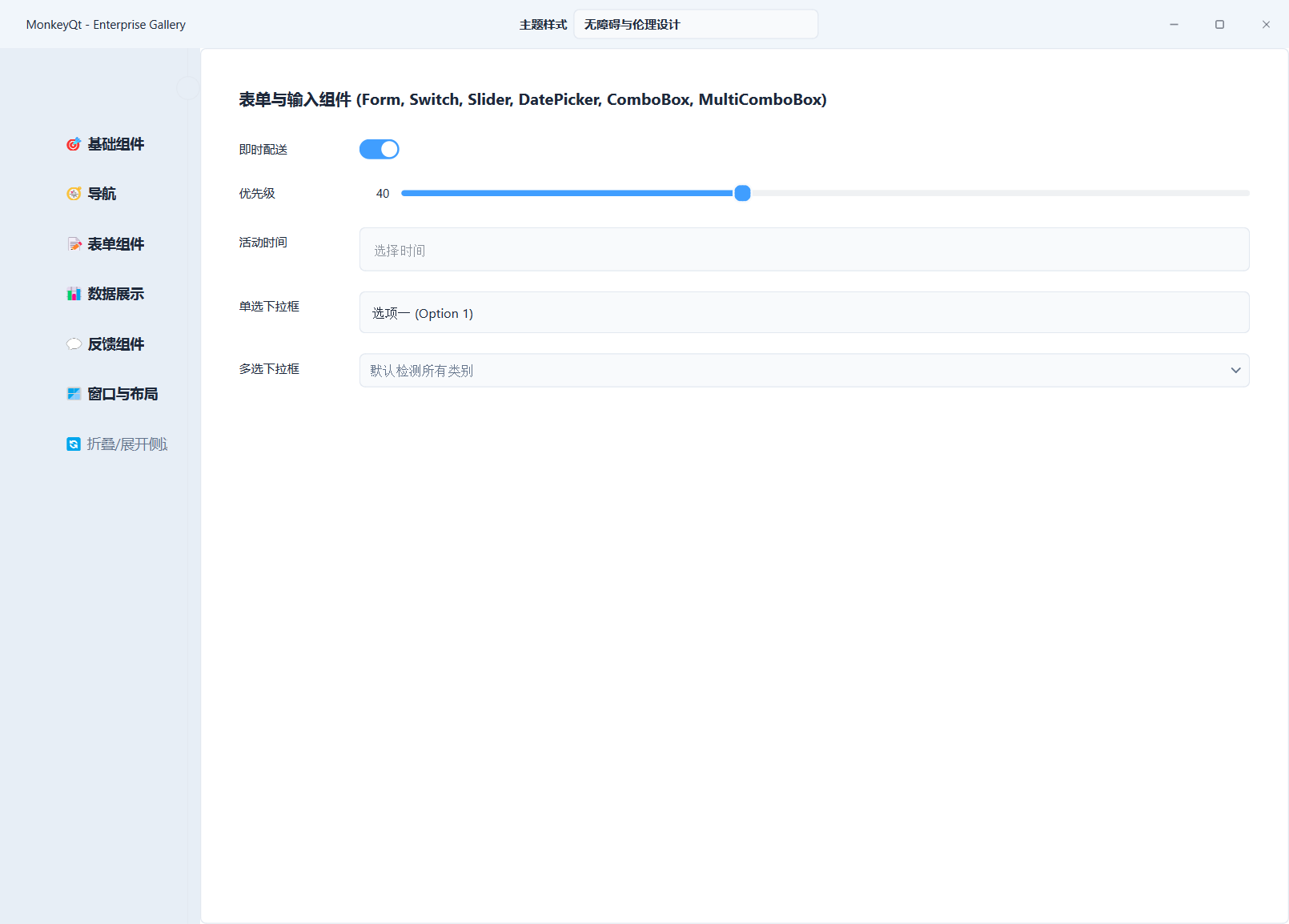1289x924 pixels.
Task: Click the filled blue part of 优先级 slider
Action: (568, 193)
